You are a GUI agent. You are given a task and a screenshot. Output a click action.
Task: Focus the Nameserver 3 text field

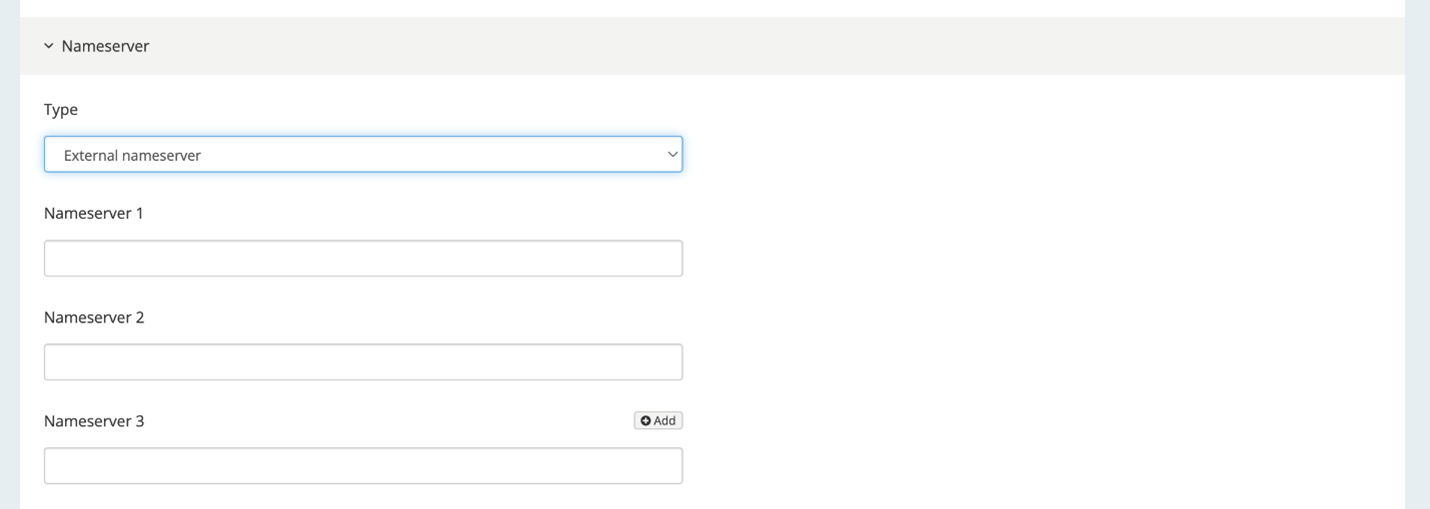tap(363, 466)
